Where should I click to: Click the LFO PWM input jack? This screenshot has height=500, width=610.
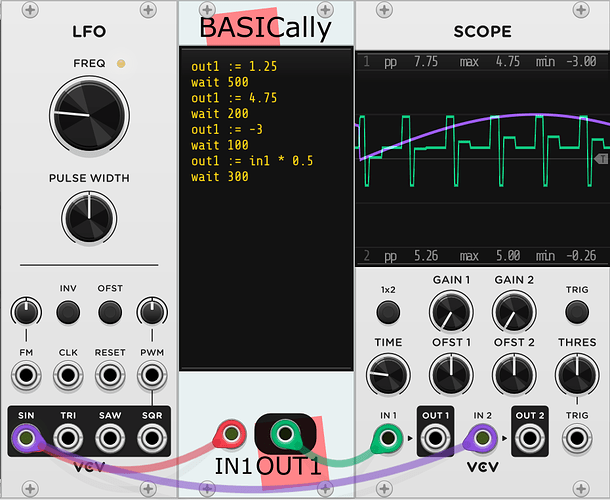click(x=152, y=375)
